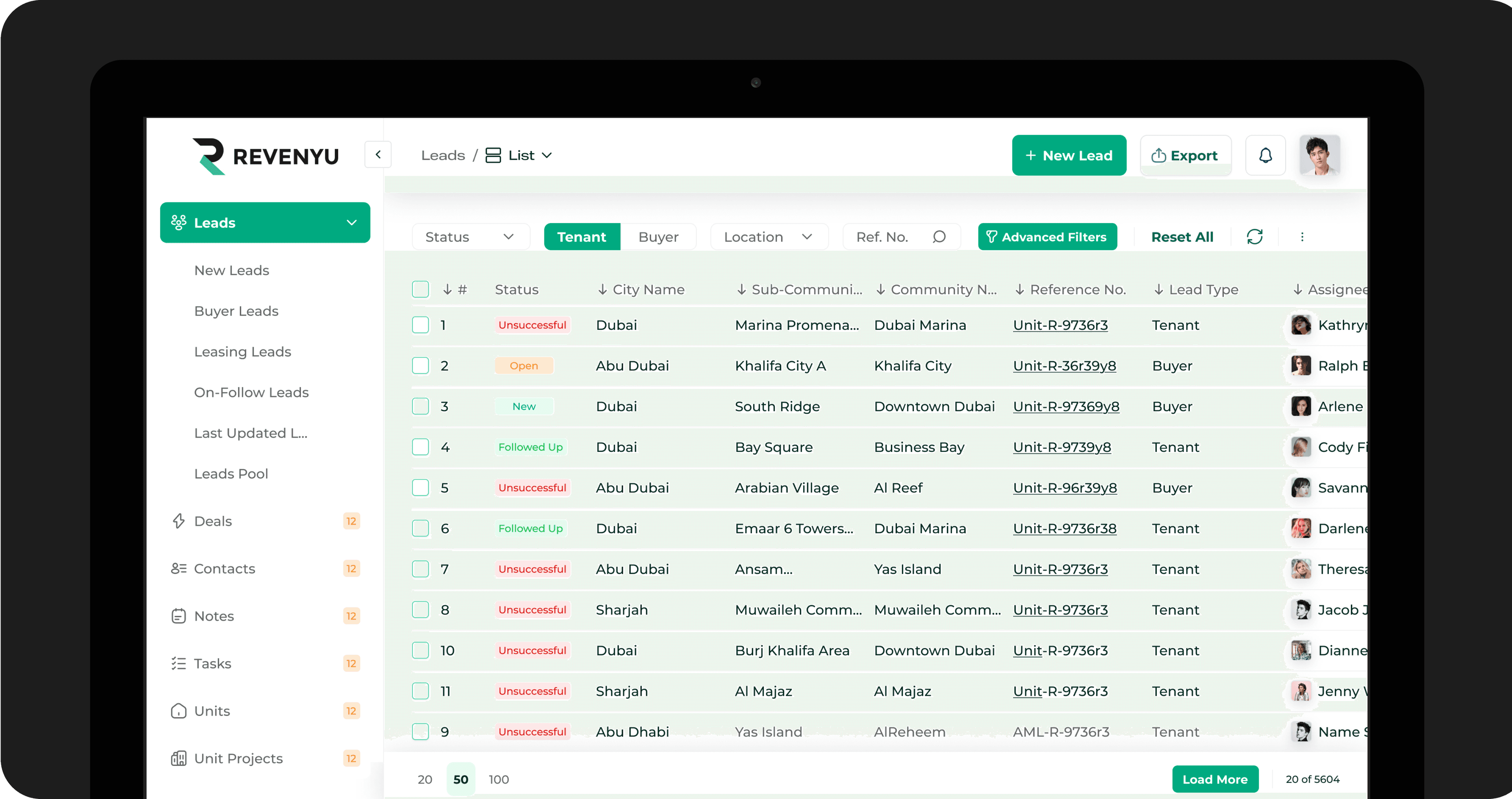Tick the checkbox for row 3

coord(420,407)
